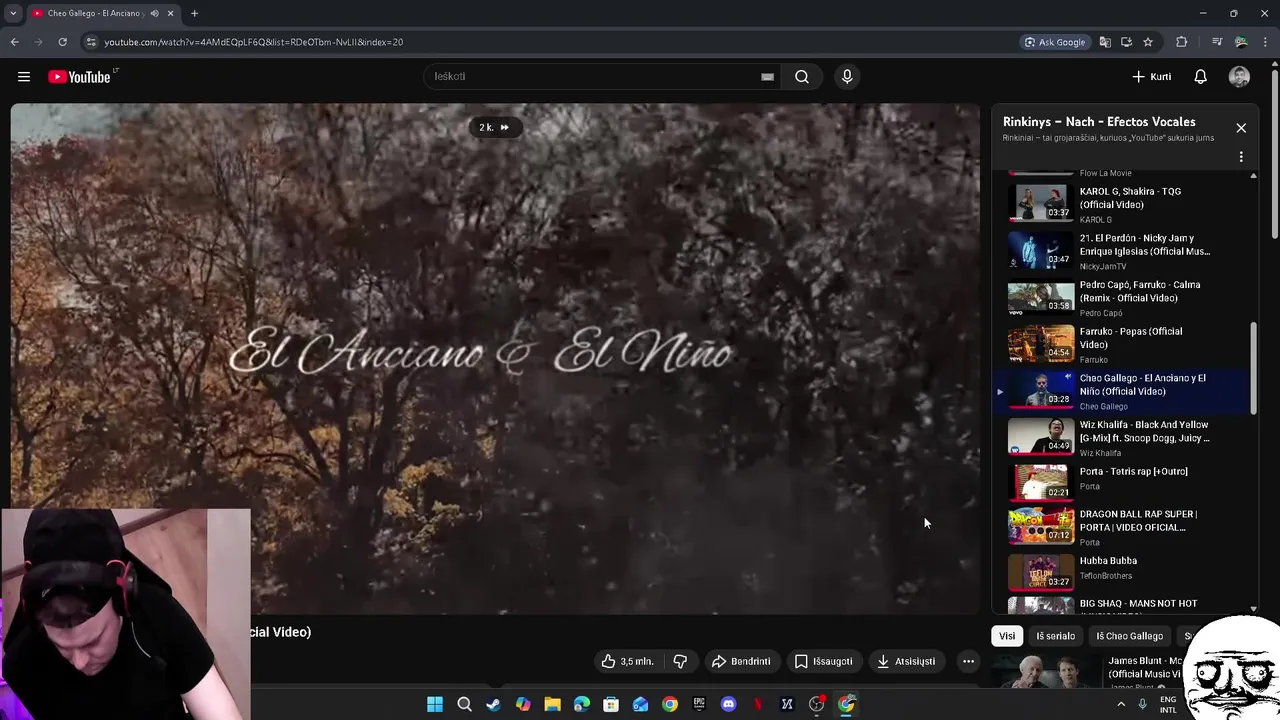Image resolution: width=1280 pixels, height=720 pixels.
Task: Play Porta - Tetris rap playlist item
Action: tap(1120, 484)
